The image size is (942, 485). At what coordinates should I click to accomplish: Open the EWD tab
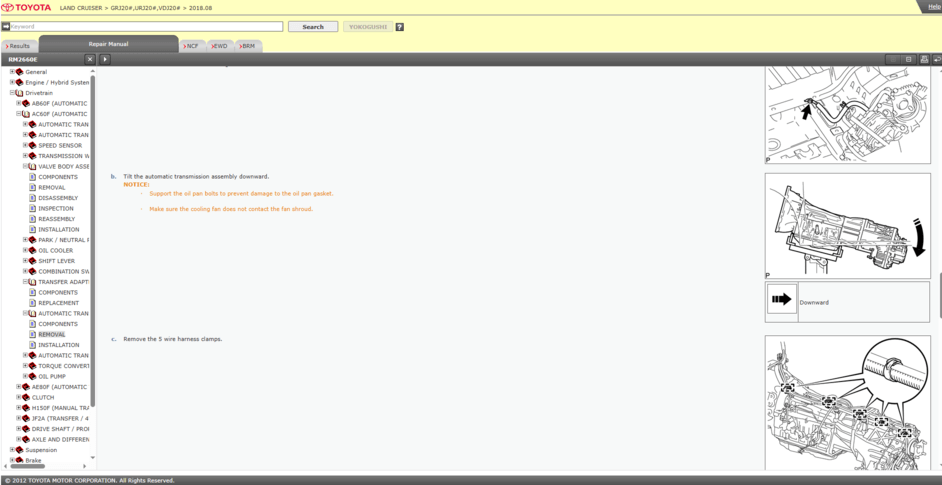point(220,46)
